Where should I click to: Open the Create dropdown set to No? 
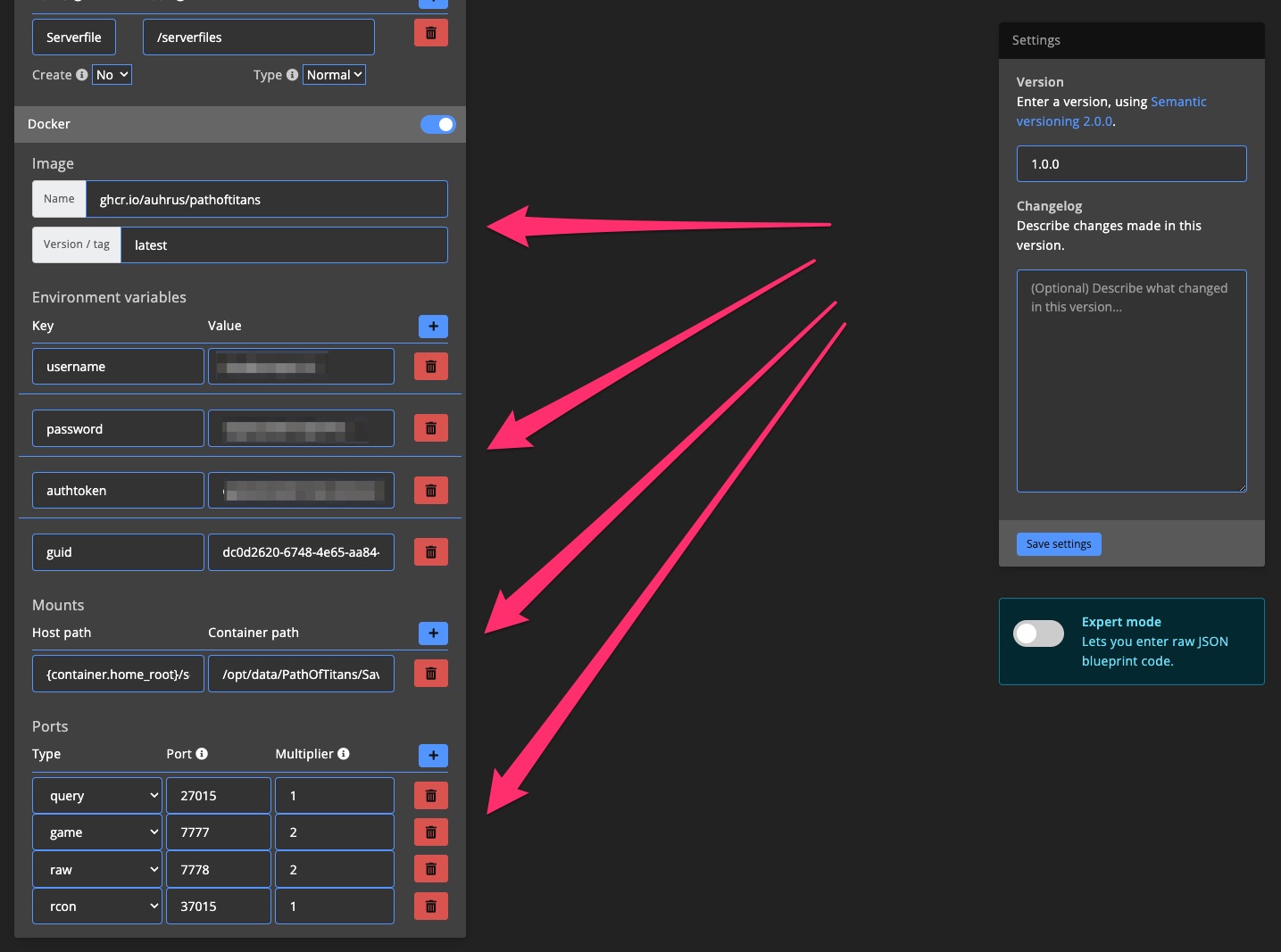coord(111,74)
